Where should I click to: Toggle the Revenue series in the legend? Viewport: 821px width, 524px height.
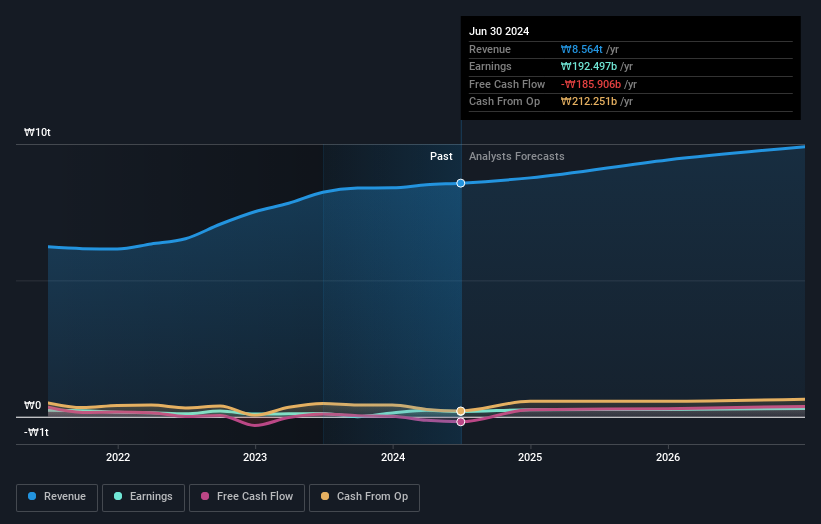click(x=57, y=497)
